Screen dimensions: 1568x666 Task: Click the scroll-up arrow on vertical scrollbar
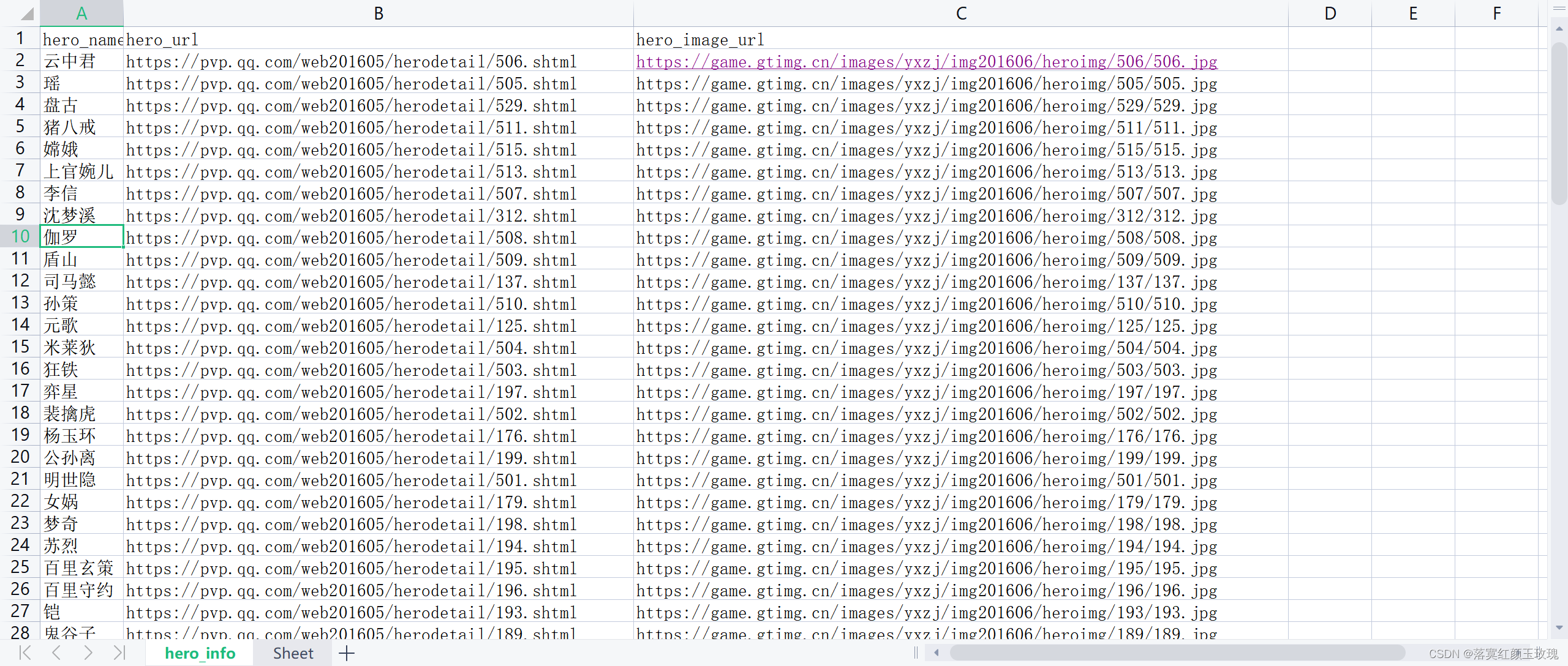pyautogui.click(x=1559, y=29)
